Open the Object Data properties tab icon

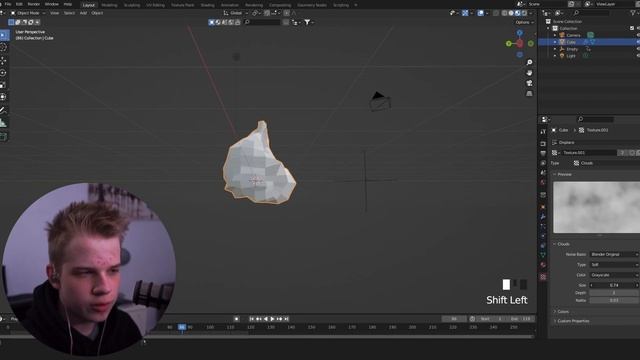click(x=543, y=255)
